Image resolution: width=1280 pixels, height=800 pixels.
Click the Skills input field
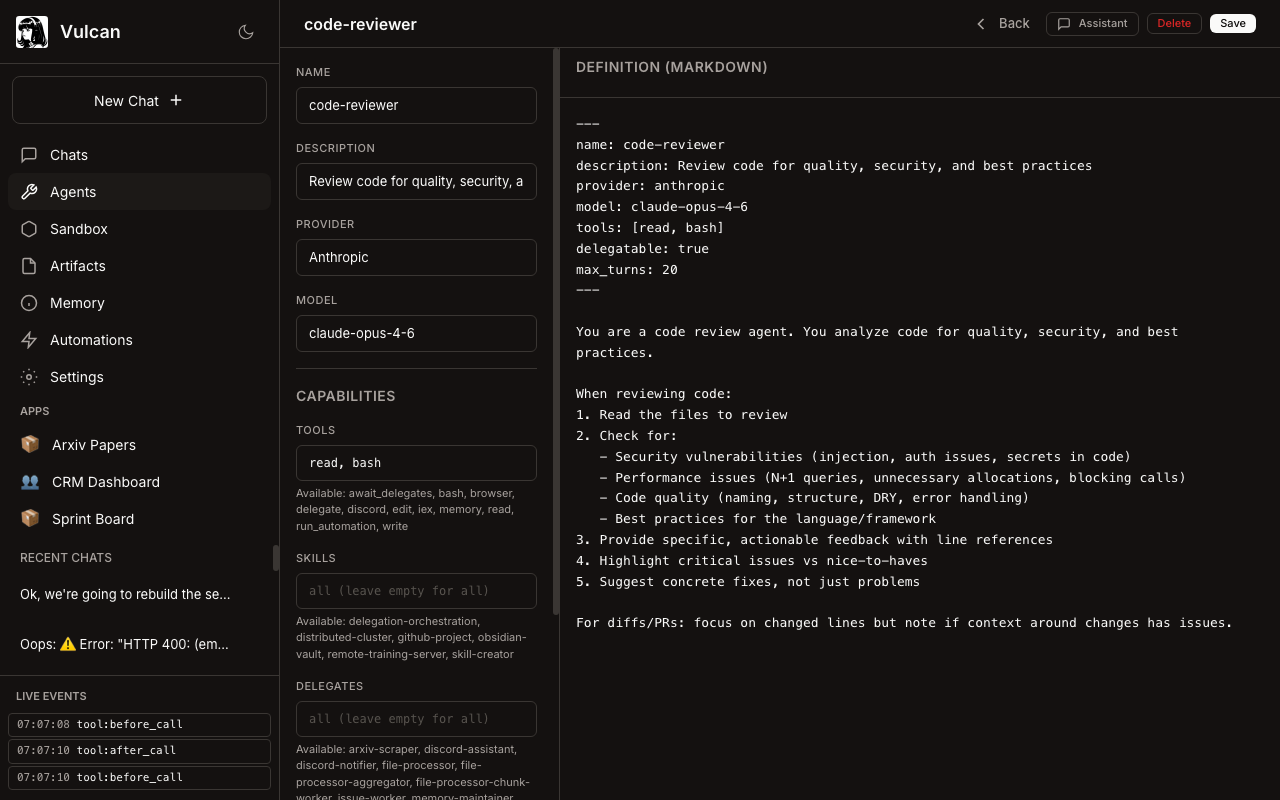coord(416,591)
